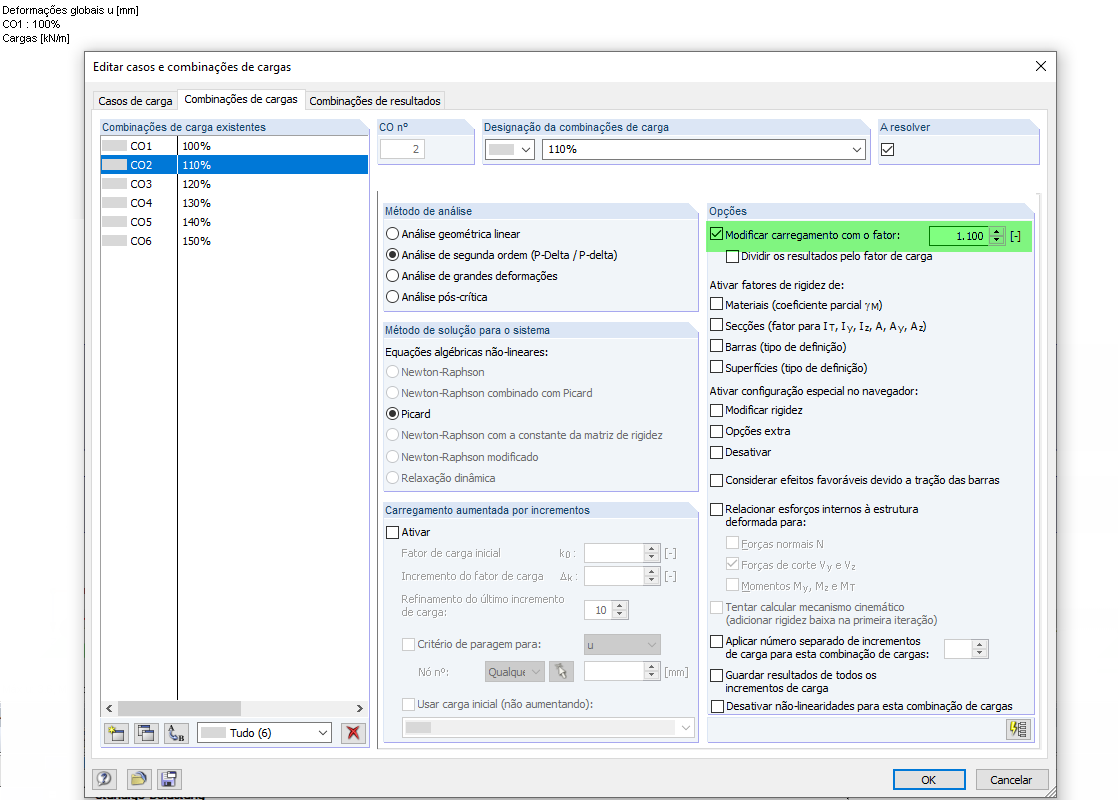The image size is (1118, 800).
Task: Close the Editar casos e combinações dialog
Action: [x=1040, y=66]
